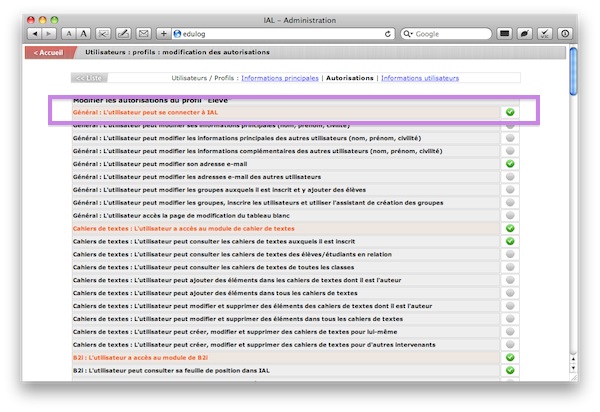The width and height of the screenshot is (600, 412).
Task: Increase text size with large A button
Action: (84, 34)
